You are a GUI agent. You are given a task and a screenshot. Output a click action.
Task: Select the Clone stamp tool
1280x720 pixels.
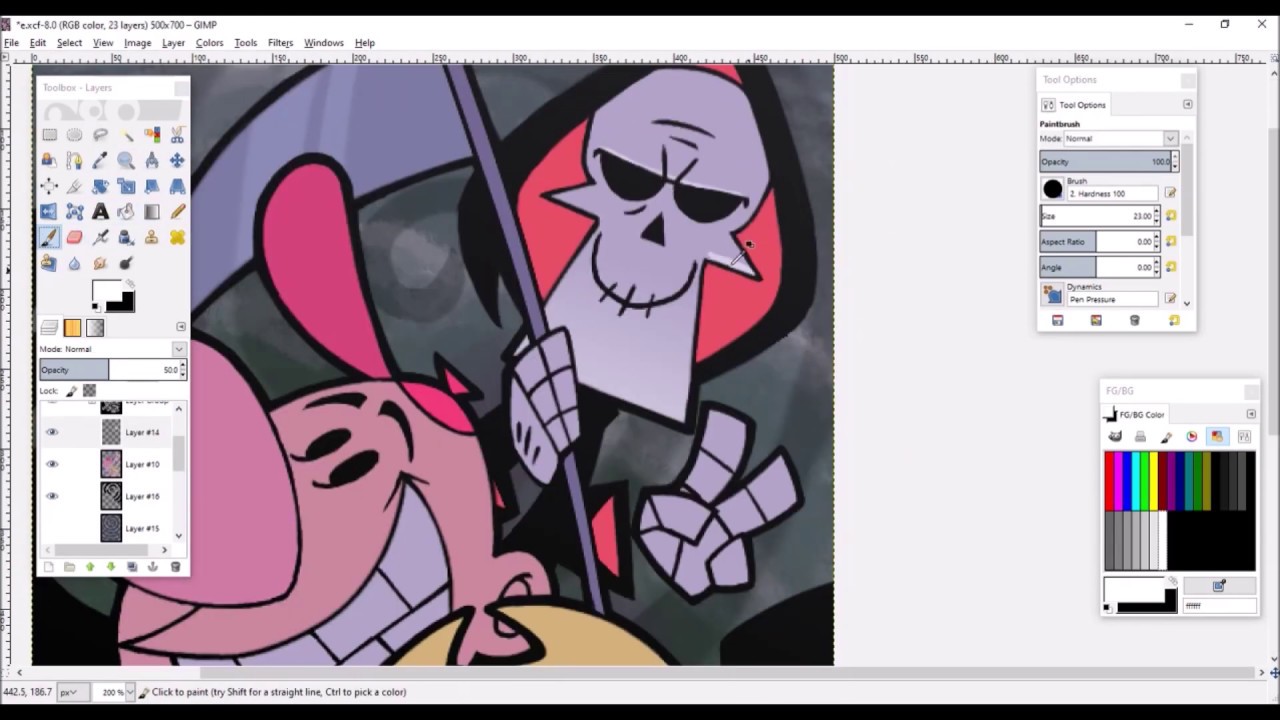pyautogui.click(x=152, y=237)
